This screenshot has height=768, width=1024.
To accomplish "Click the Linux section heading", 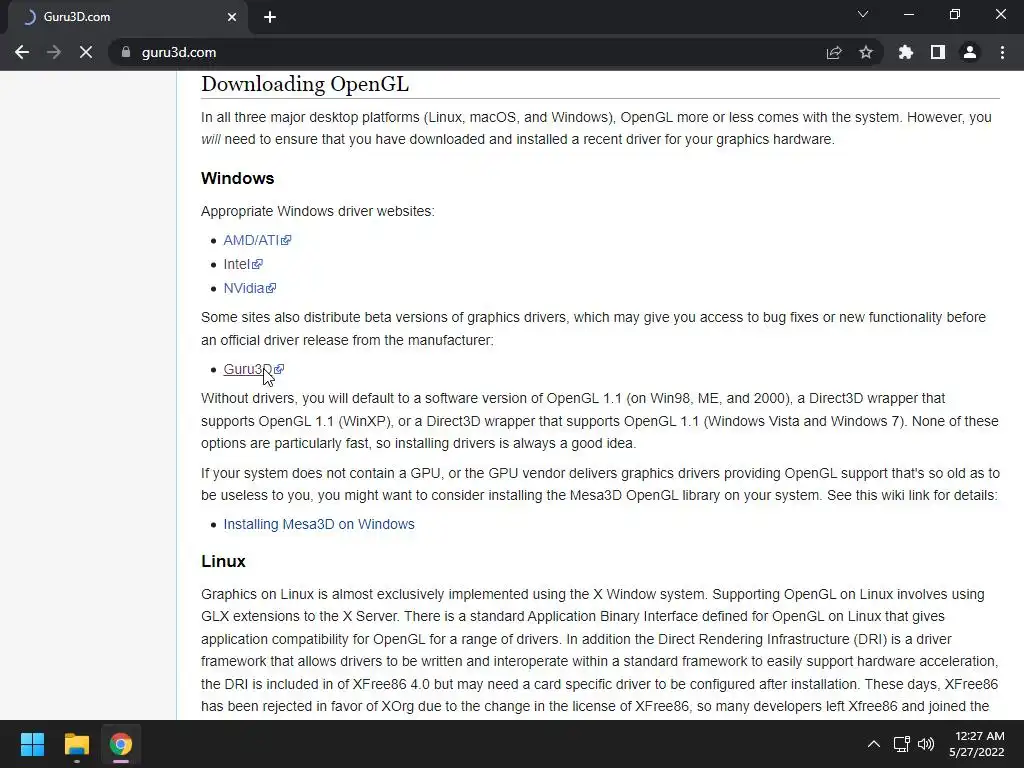I will [x=223, y=562].
